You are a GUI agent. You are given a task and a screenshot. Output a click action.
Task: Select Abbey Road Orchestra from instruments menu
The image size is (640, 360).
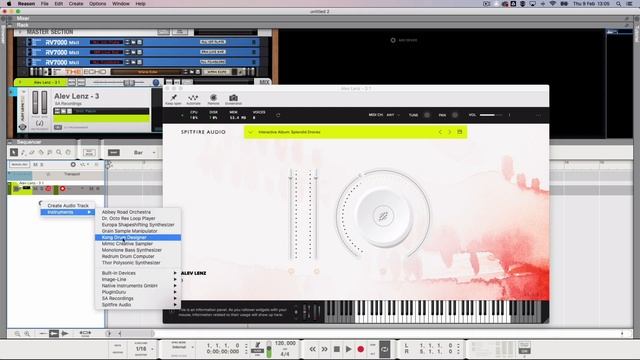click(138, 212)
